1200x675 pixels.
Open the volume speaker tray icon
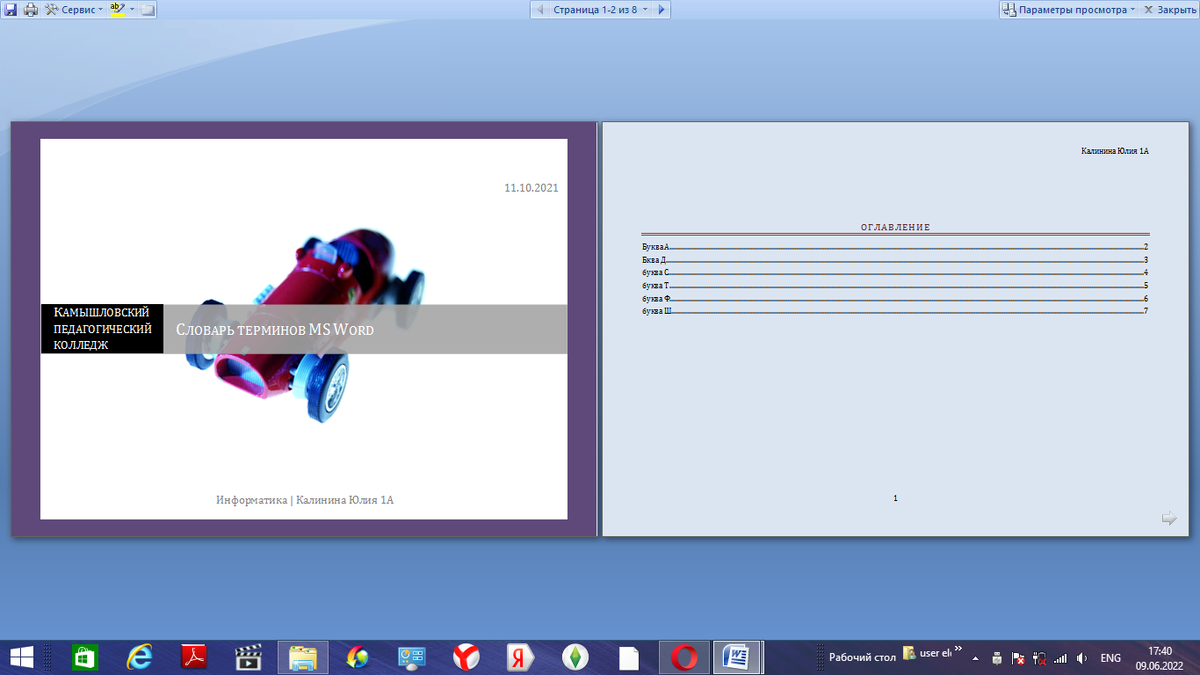pyautogui.click(x=1082, y=658)
